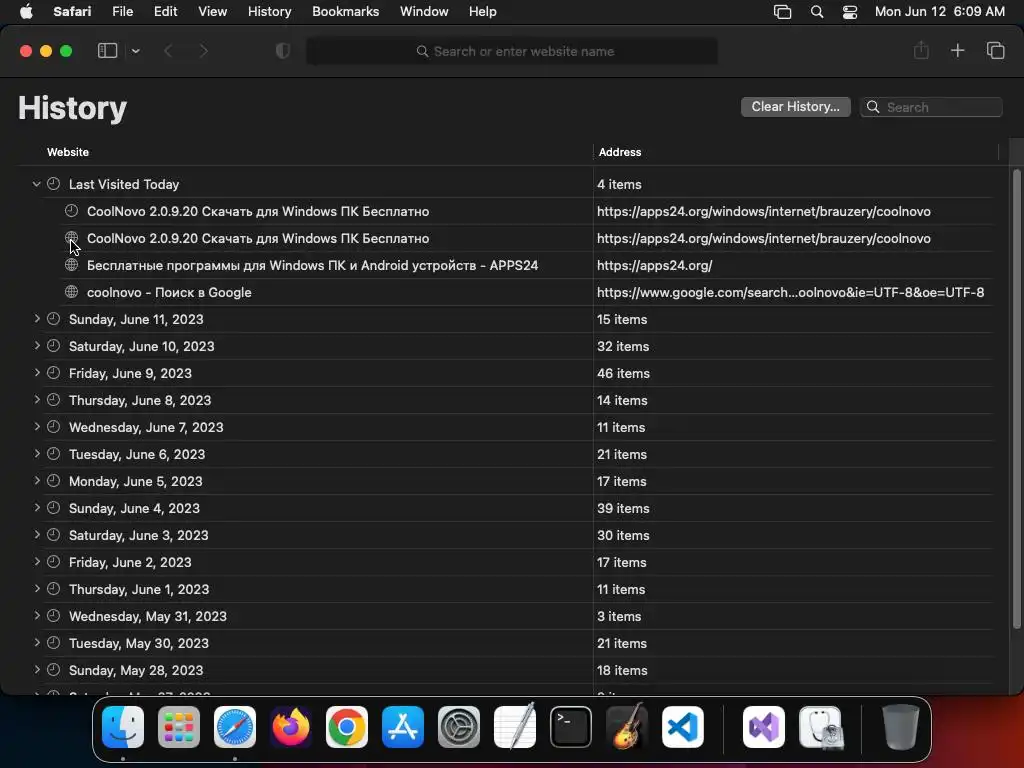Screen dimensions: 1024x768
Task: Expand Tuesday, May 30, 2023
Action: (x=37, y=643)
